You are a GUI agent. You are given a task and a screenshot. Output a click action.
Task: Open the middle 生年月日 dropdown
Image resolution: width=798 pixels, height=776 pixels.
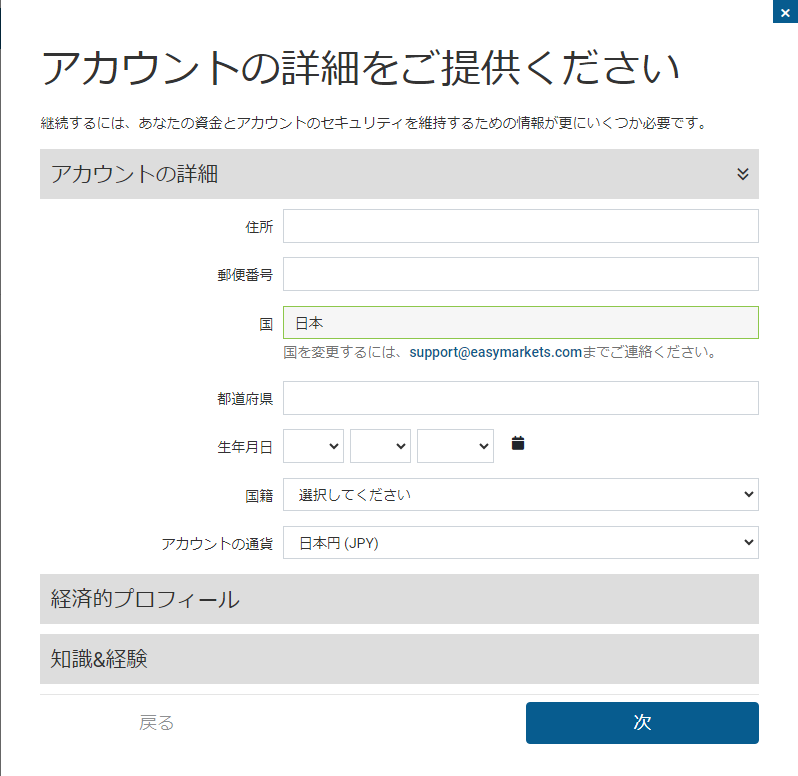pos(380,446)
